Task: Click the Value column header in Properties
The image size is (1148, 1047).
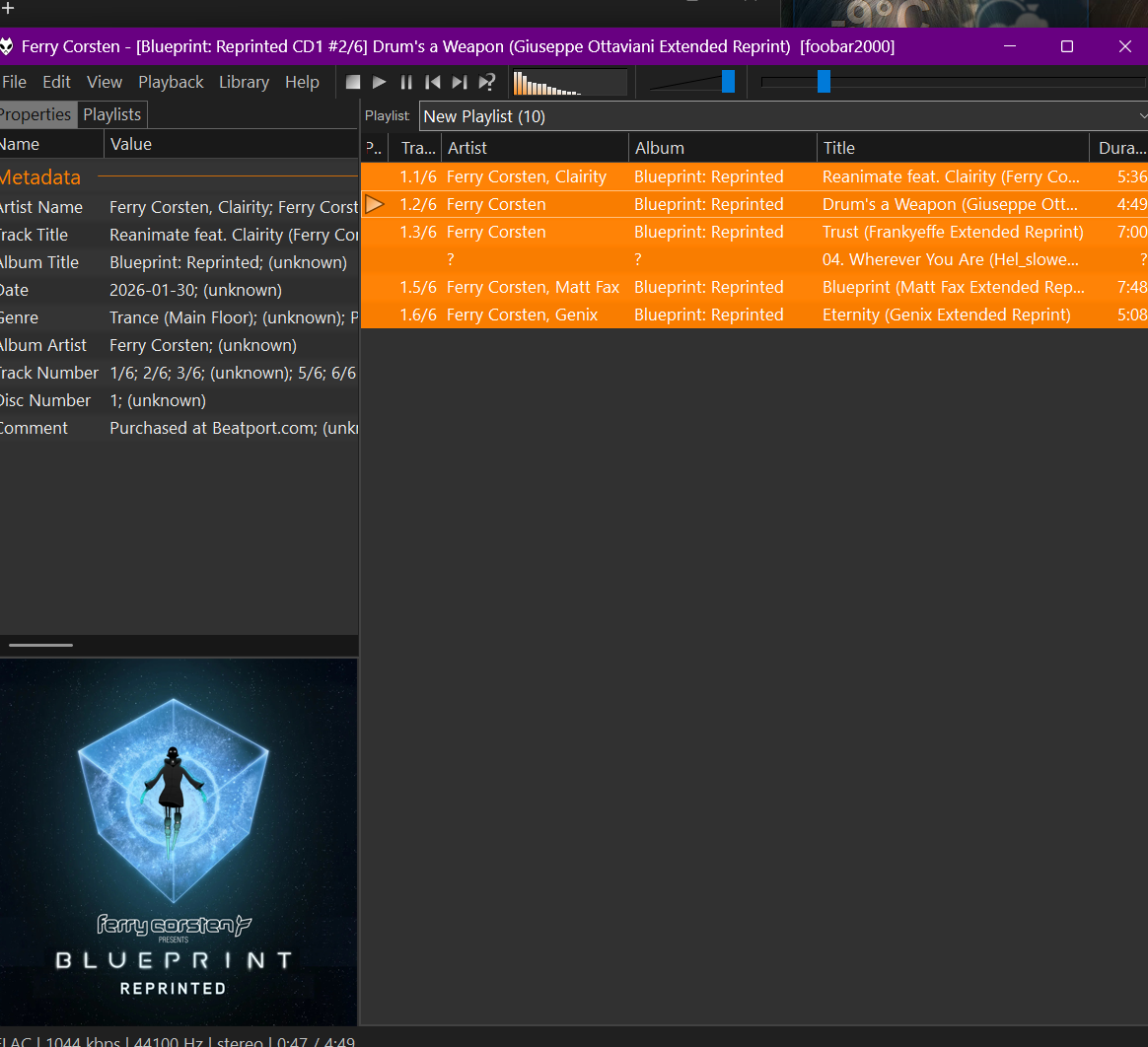Action: [232, 144]
